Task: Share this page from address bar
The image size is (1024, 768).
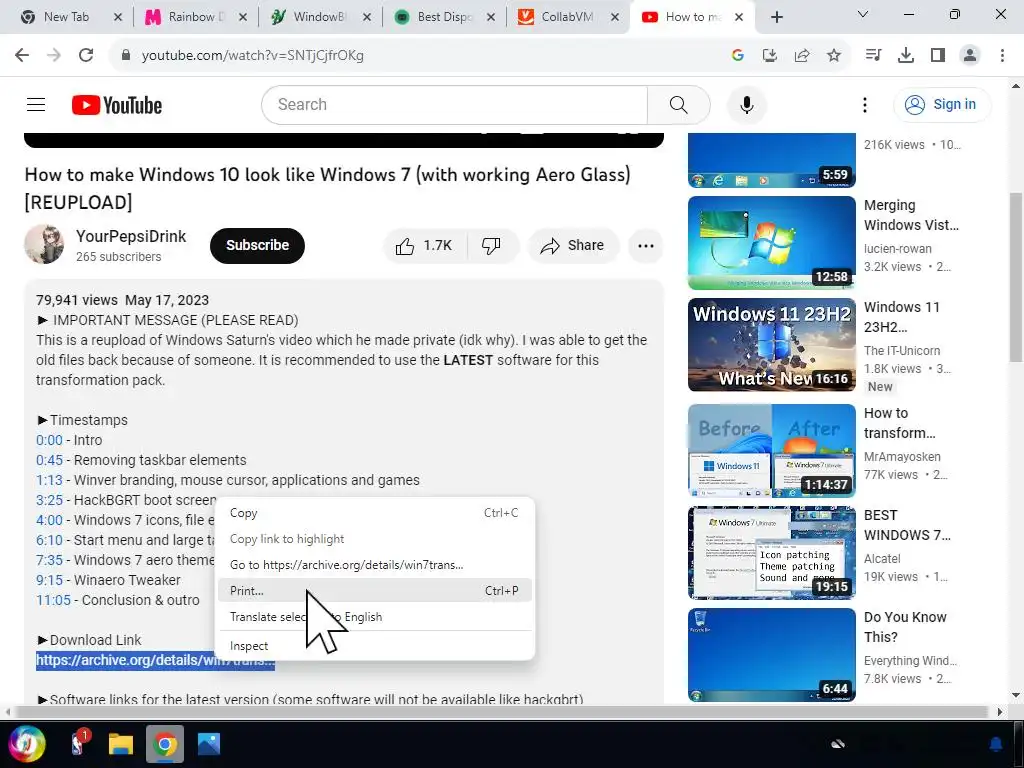Action: (x=802, y=56)
